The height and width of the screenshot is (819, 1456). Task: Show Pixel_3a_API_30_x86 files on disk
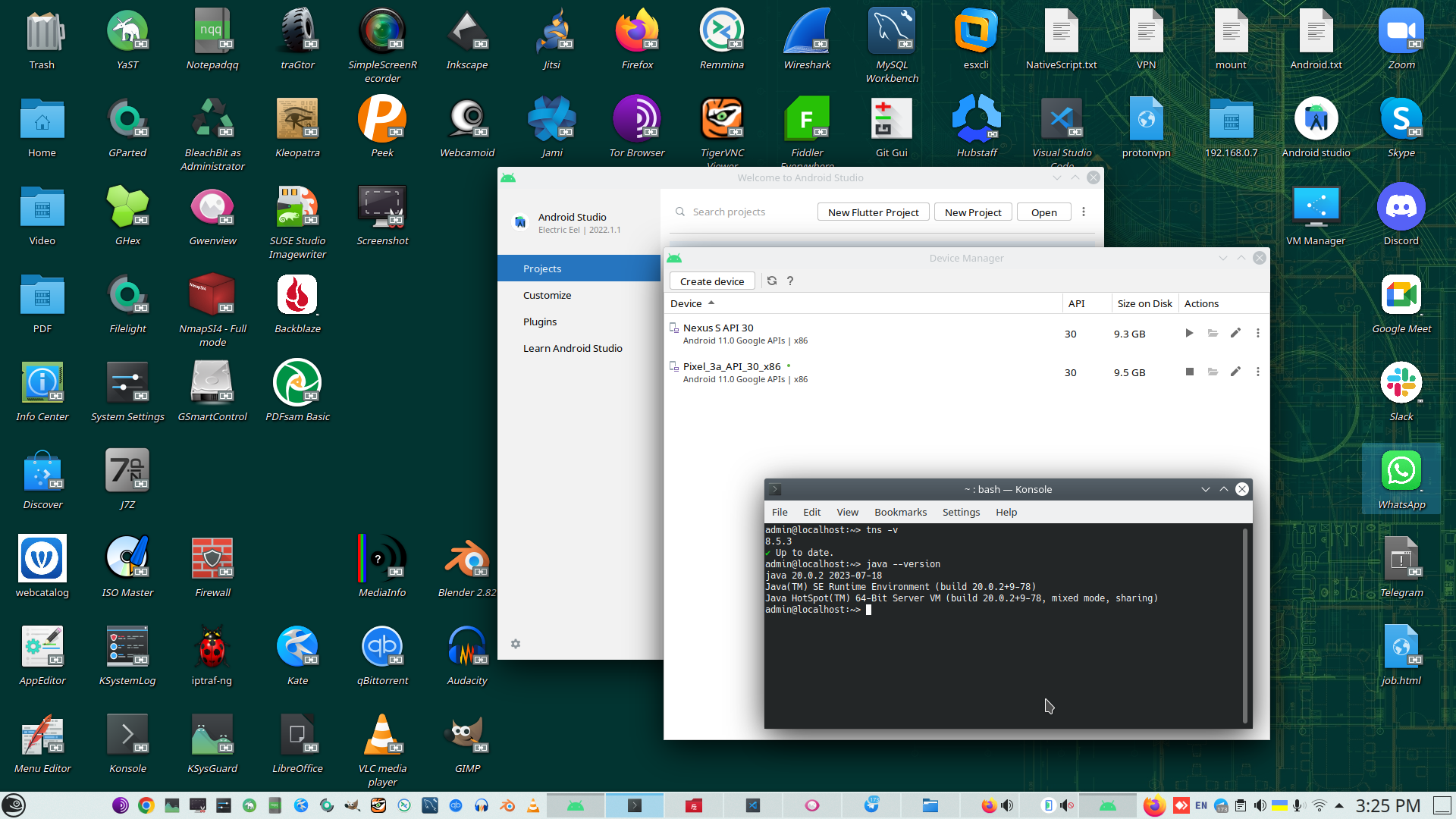click(x=1213, y=372)
